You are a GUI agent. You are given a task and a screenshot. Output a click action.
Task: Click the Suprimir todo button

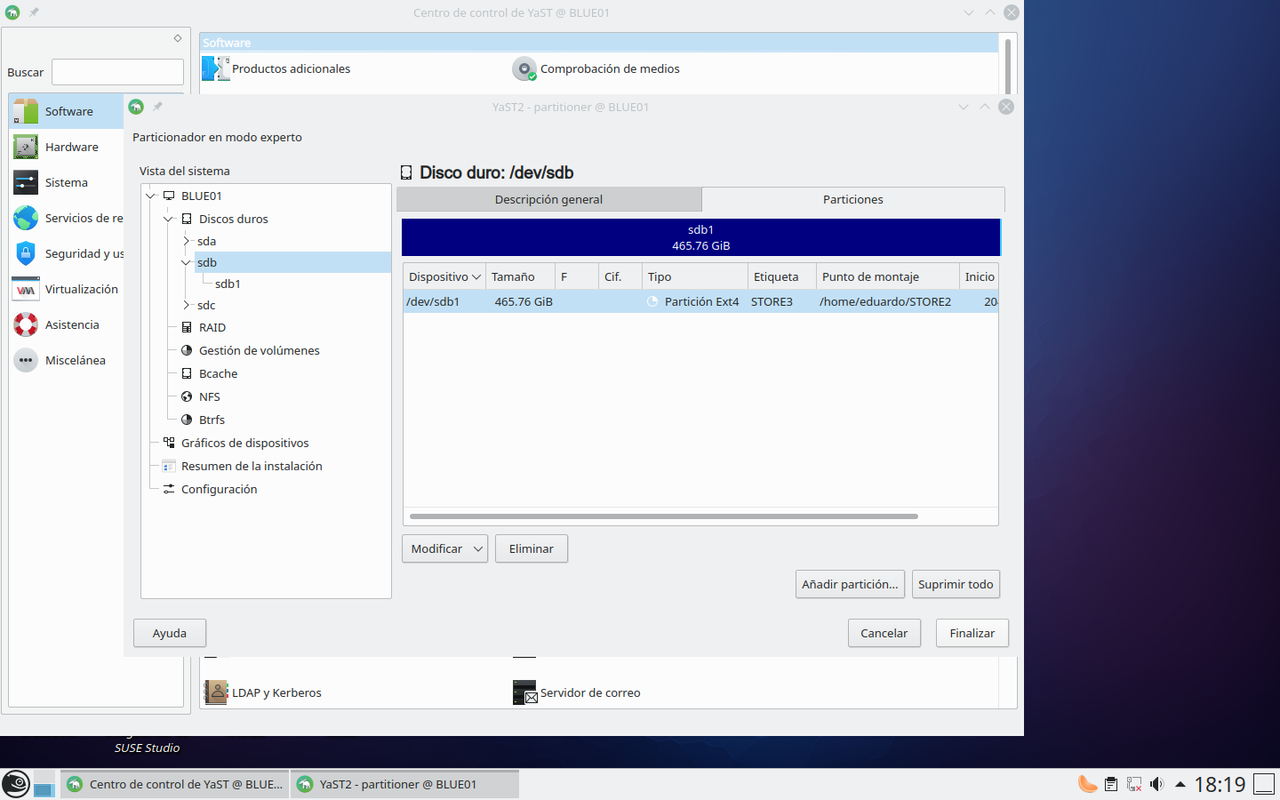pos(956,584)
